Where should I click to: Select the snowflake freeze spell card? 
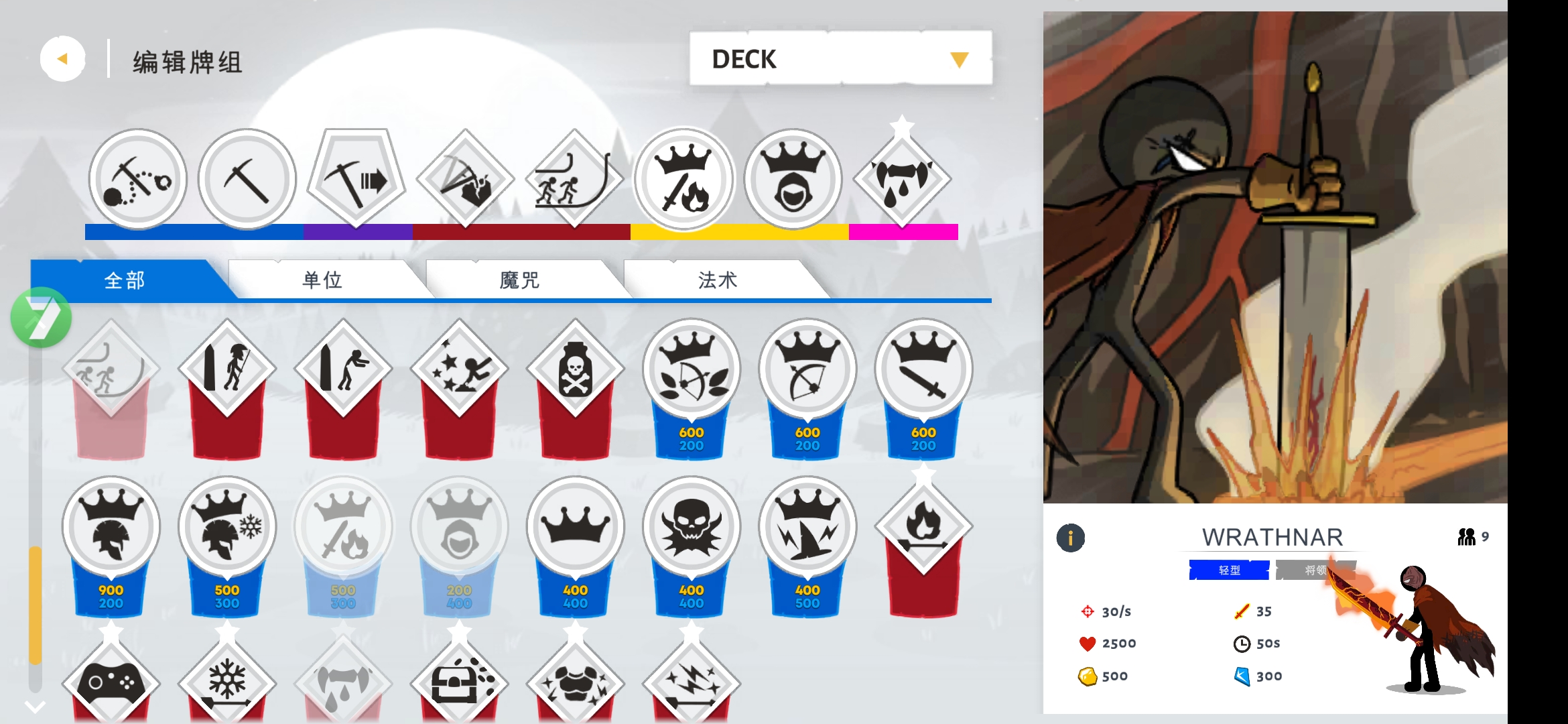click(x=227, y=680)
